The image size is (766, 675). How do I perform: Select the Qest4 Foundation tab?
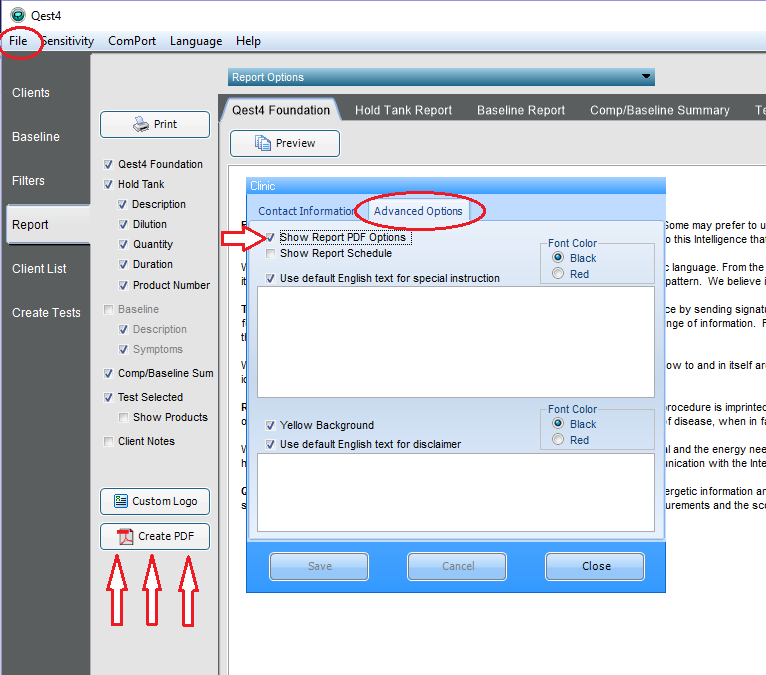click(x=281, y=110)
